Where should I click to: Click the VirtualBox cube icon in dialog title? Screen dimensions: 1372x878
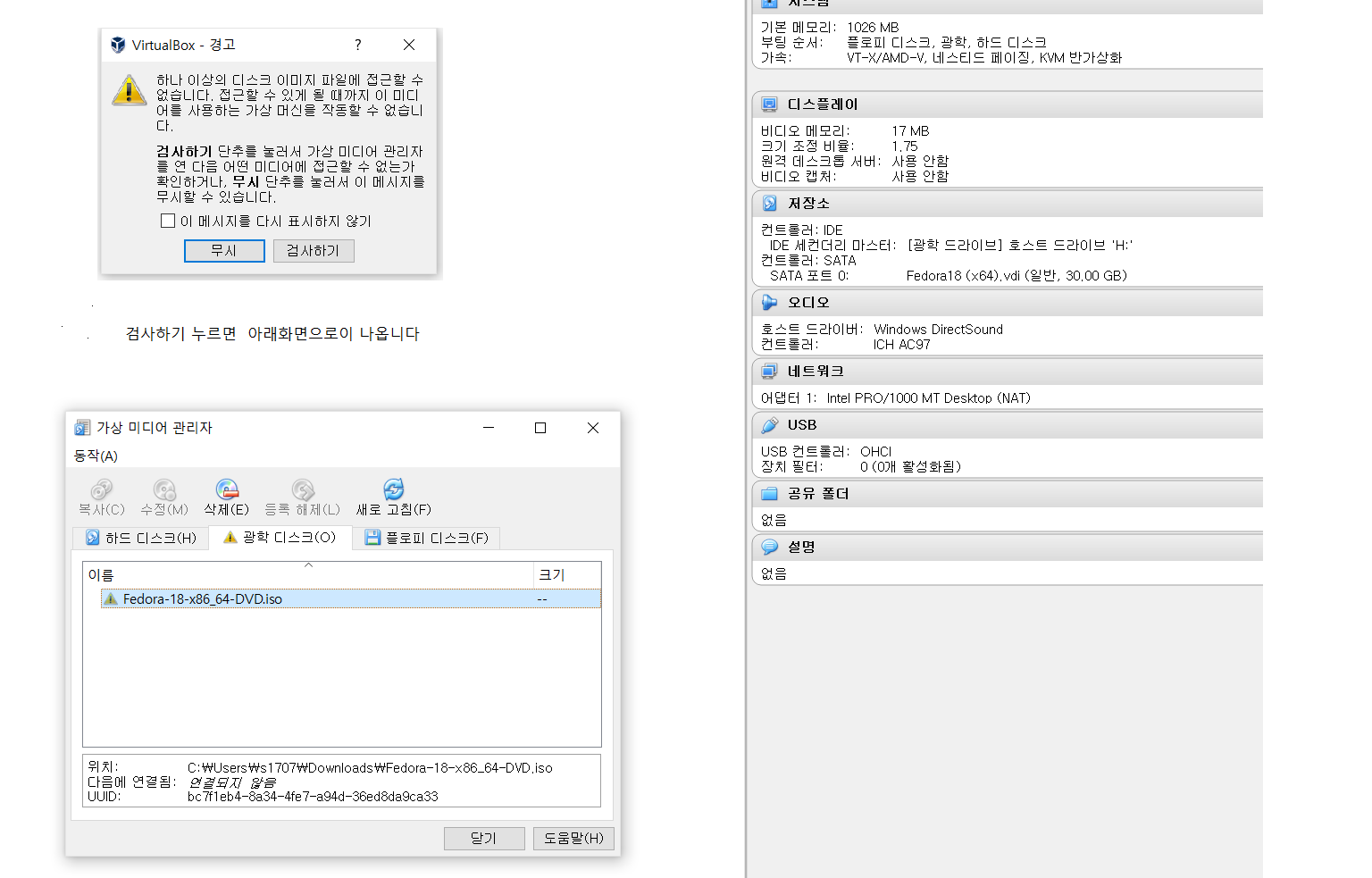coord(118,45)
